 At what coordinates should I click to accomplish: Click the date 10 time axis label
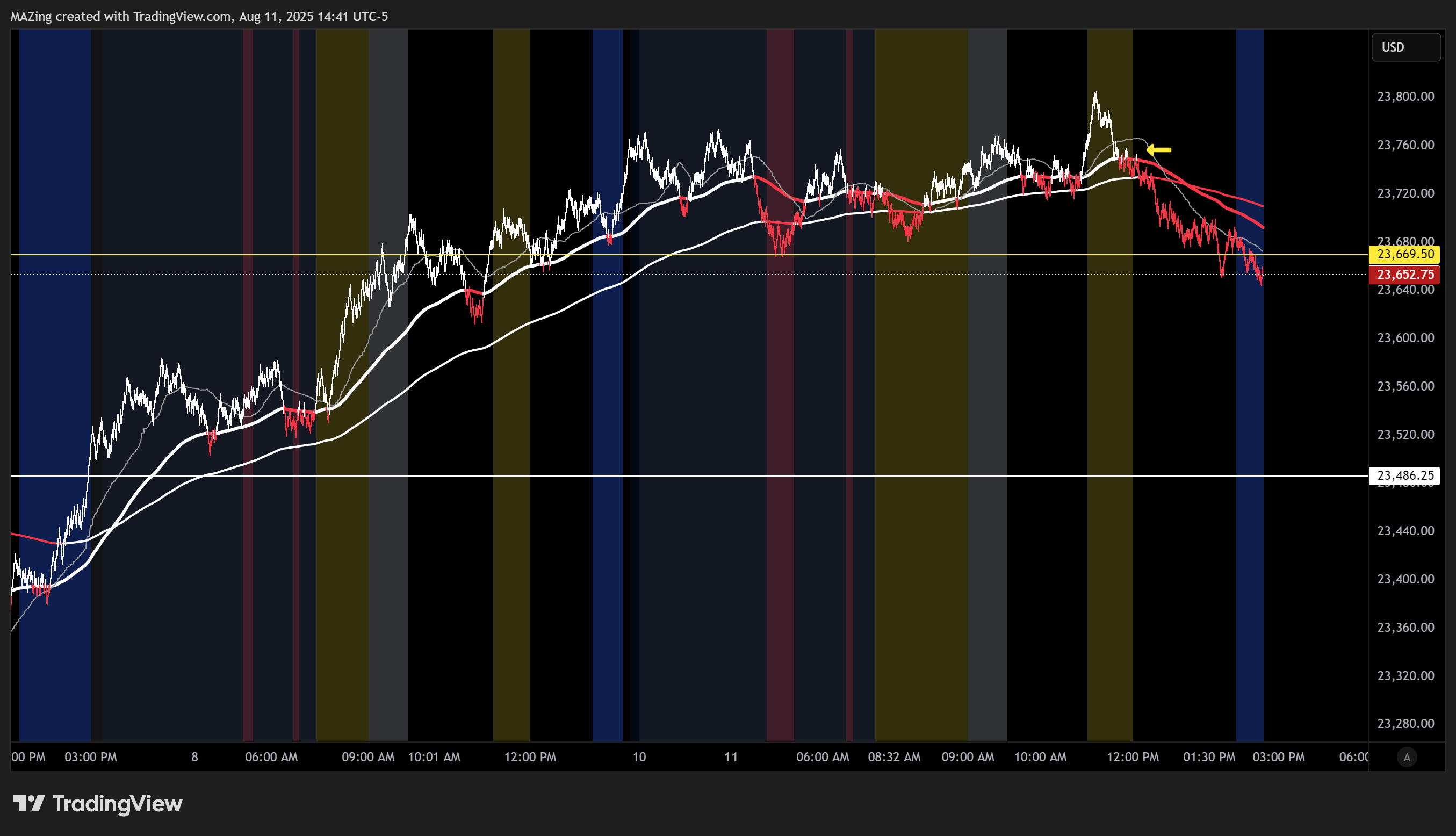tap(639, 757)
